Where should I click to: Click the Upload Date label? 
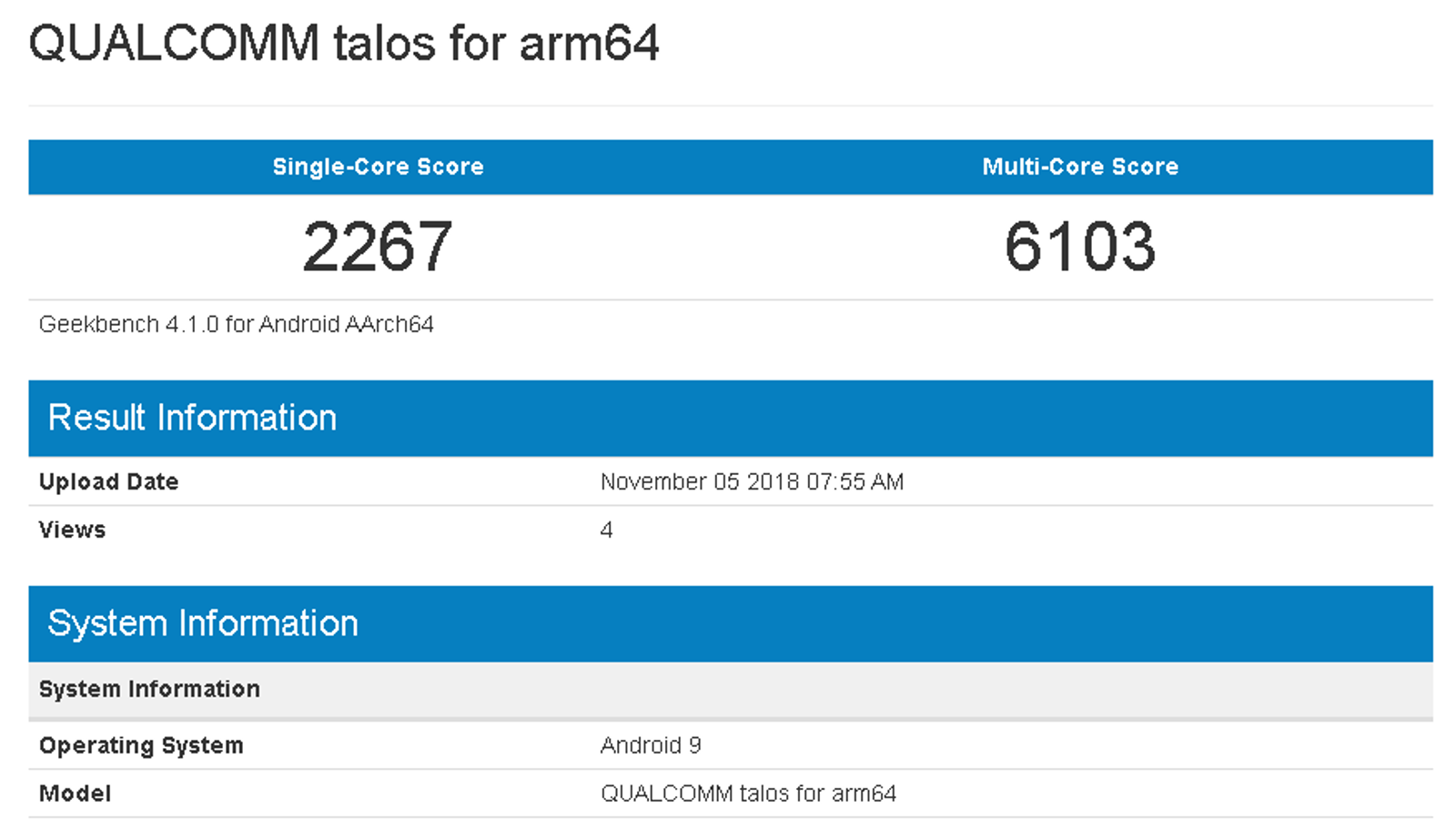click(108, 481)
